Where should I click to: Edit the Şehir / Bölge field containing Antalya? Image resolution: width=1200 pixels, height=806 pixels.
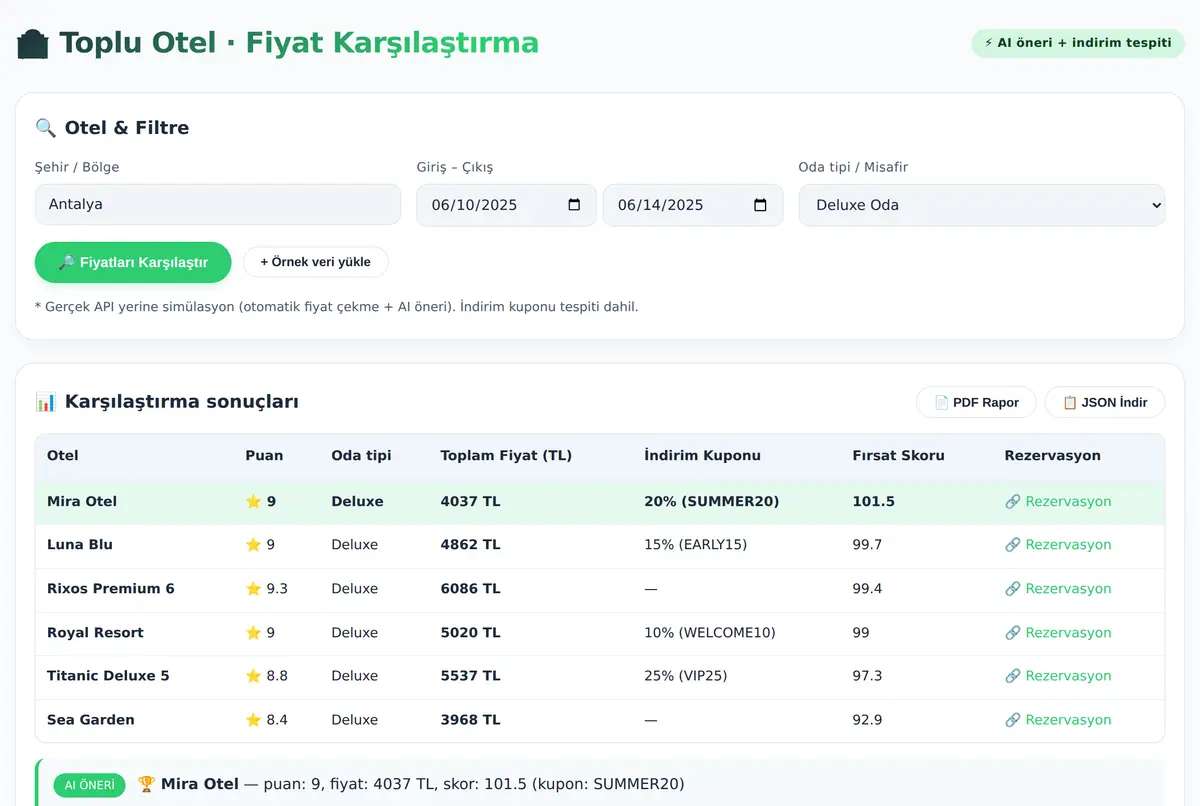[218, 205]
